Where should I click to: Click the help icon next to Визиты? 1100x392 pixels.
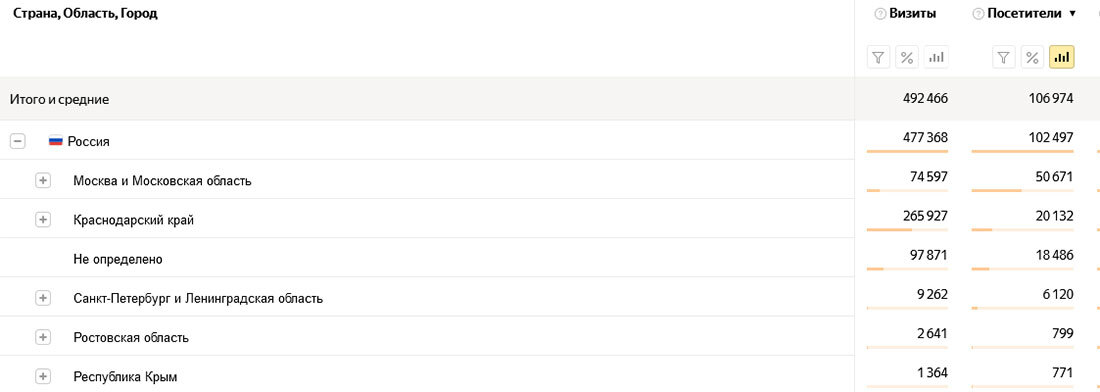(880, 14)
